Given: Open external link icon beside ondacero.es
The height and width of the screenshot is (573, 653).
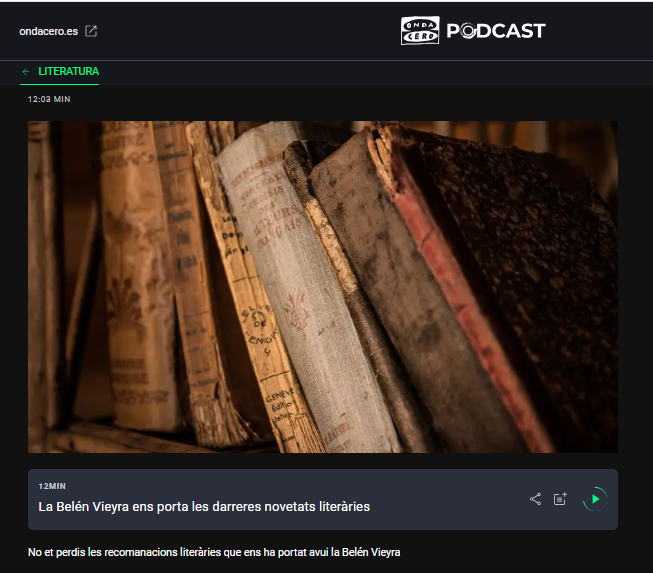Looking at the screenshot, I should tap(91, 31).
